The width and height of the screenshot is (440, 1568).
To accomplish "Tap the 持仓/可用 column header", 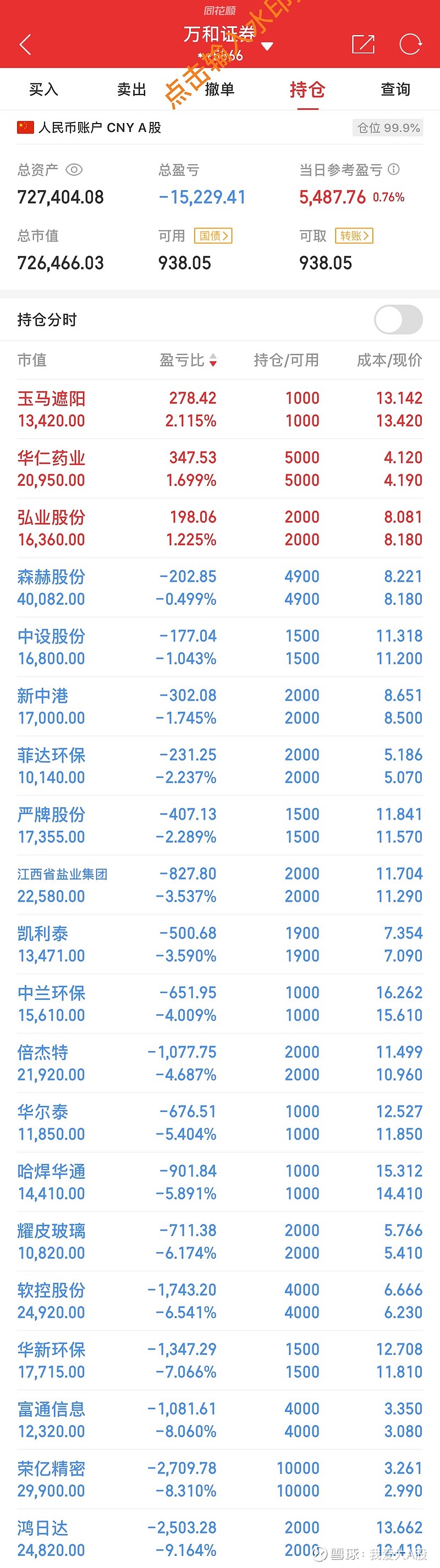I will (287, 360).
